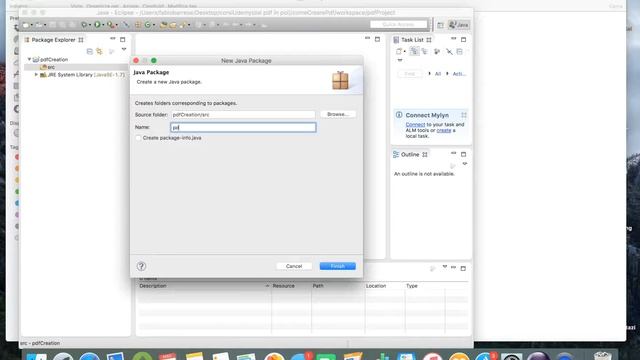The image size is (640, 360).
Task: Expand the JRE System Library node
Action: pos(36,75)
